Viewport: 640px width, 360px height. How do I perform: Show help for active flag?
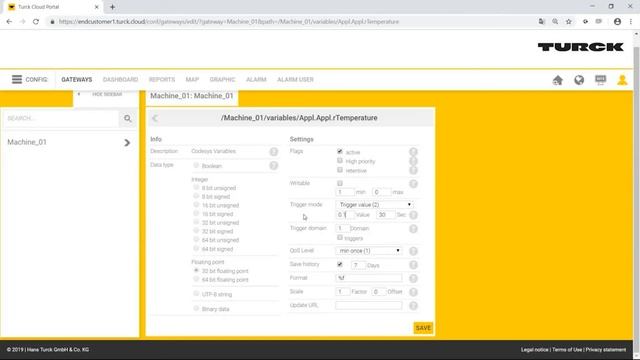(x=413, y=152)
